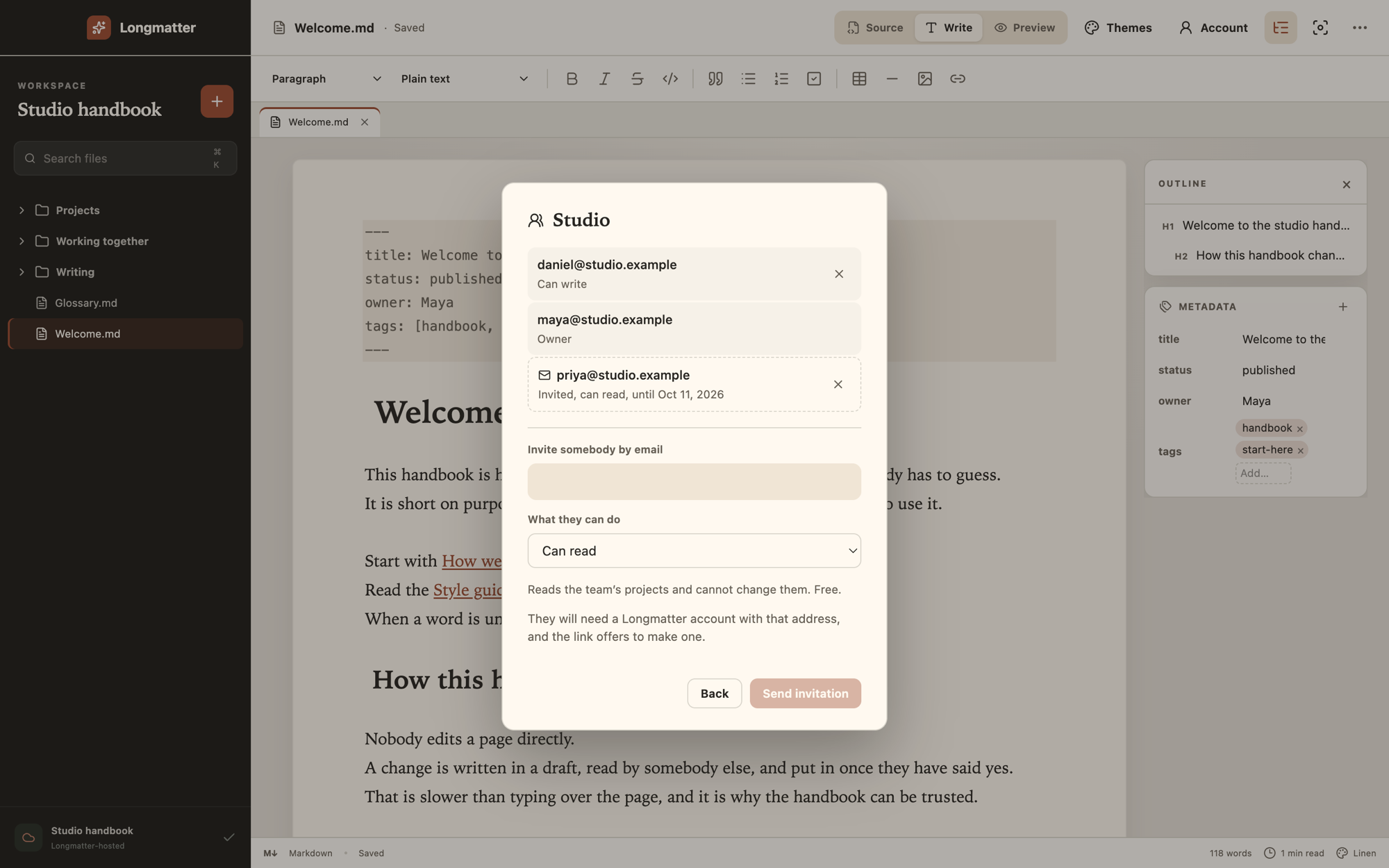Remove the handbook tag
This screenshot has height=868, width=1389.
(x=1300, y=429)
